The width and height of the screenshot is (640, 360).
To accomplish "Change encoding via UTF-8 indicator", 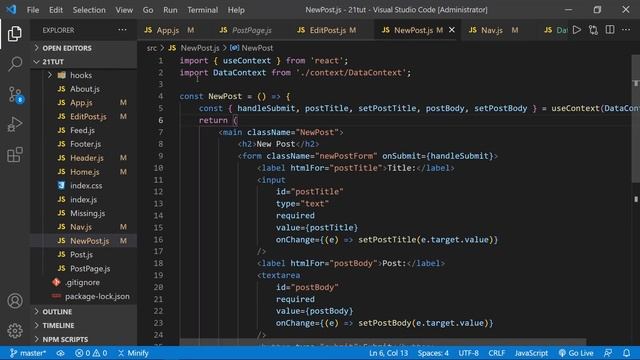I will click(469, 353).
